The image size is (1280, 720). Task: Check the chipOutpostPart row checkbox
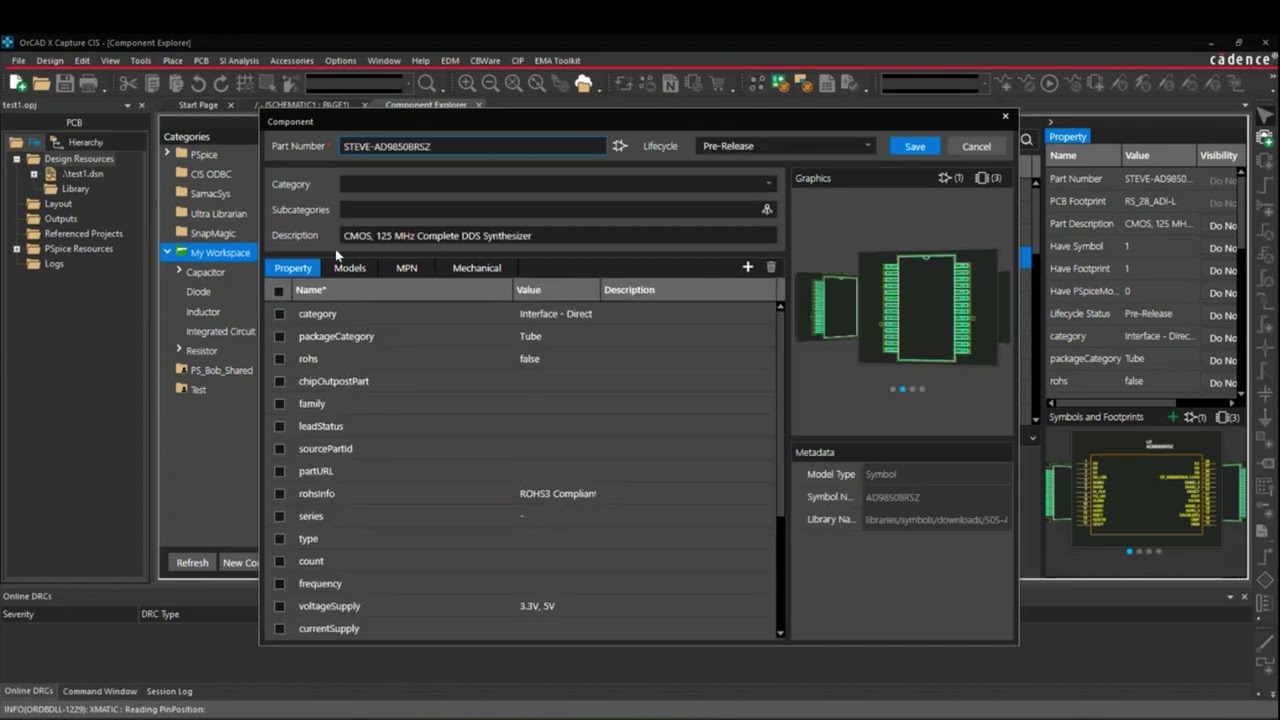click(279, 382)
